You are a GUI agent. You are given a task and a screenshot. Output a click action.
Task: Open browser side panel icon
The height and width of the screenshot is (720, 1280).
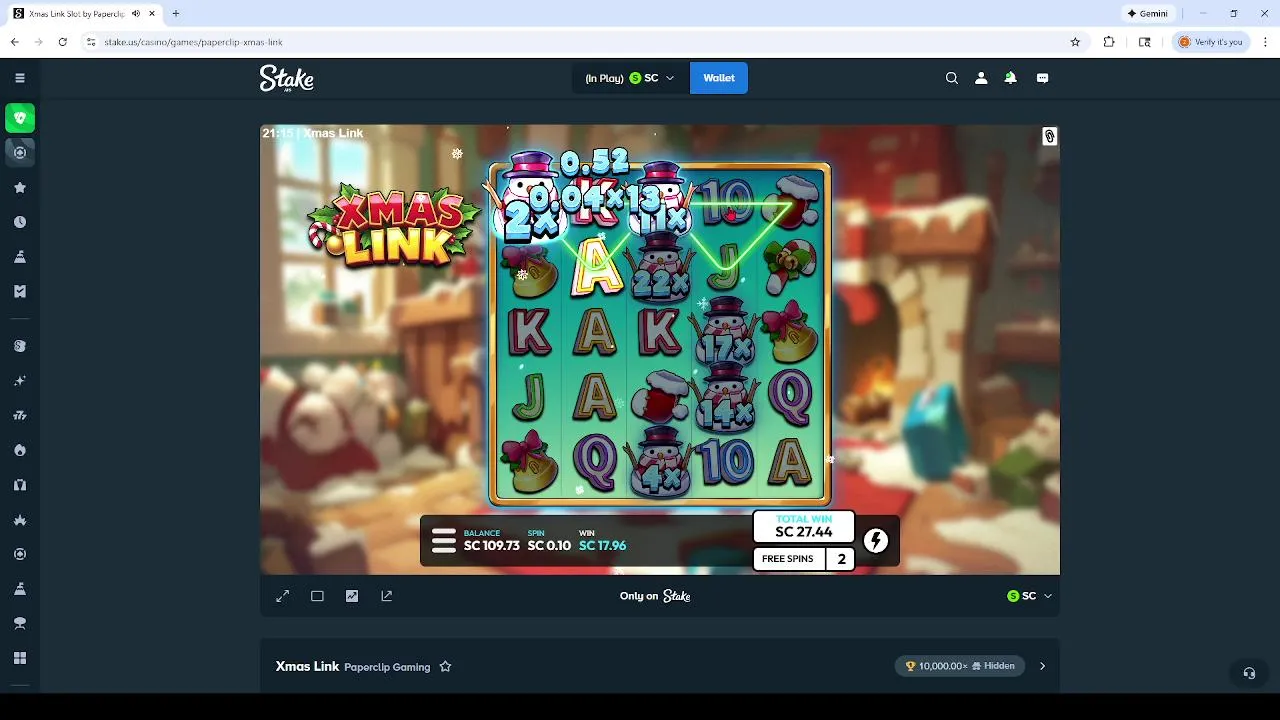pos(1145,42)
